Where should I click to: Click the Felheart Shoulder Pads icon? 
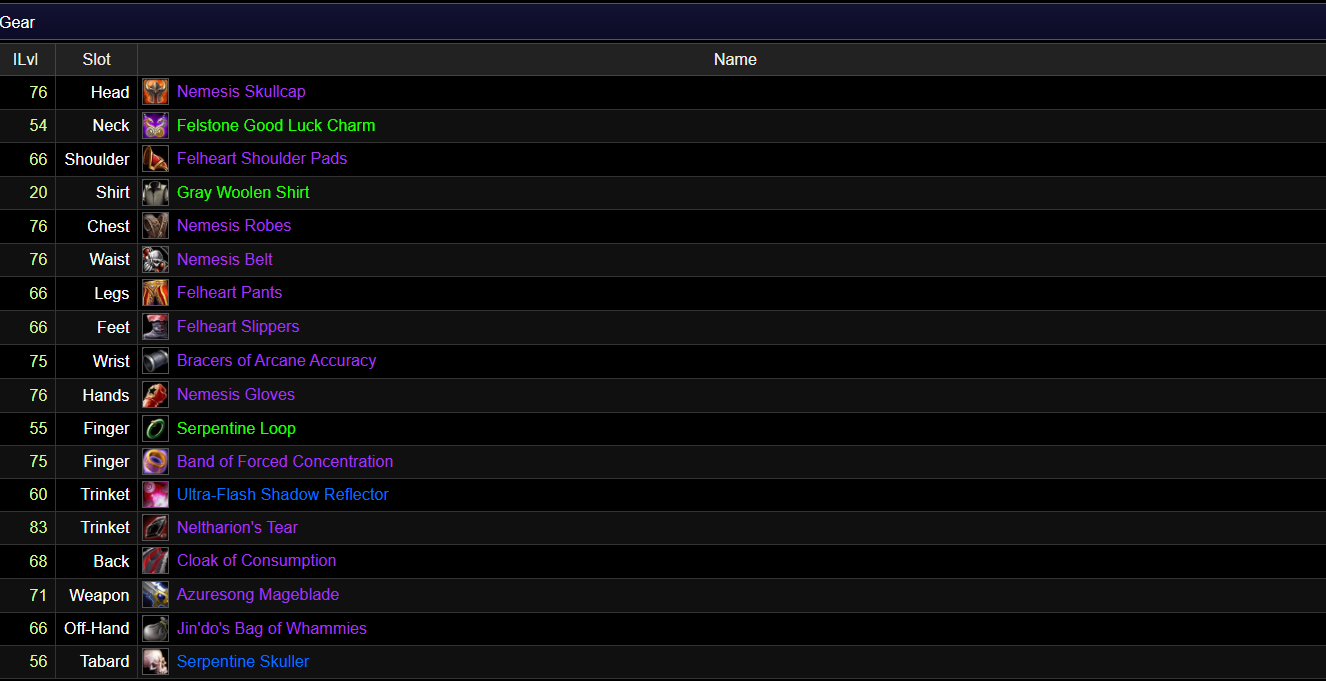pos(155,159)
